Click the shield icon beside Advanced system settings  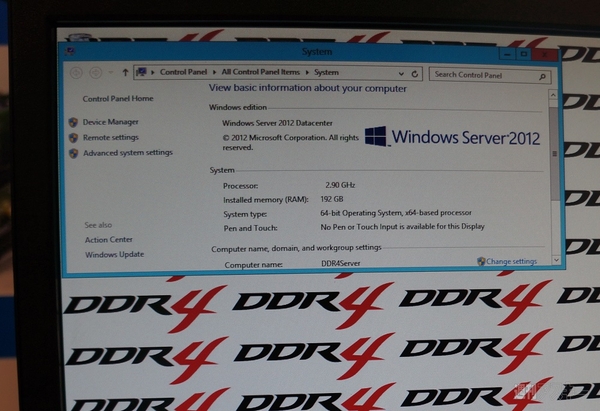tap(73, 153)
